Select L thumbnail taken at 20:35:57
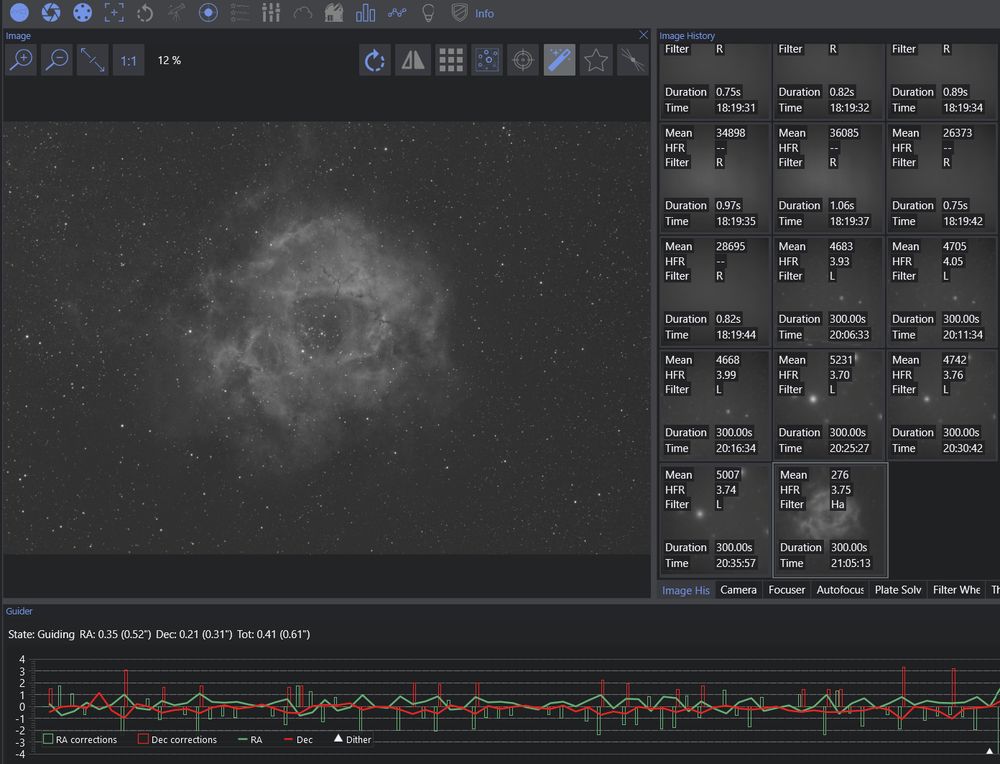The width and height of the screenshot is (1000, 764). pyautogui.click(x=714, y=520)
